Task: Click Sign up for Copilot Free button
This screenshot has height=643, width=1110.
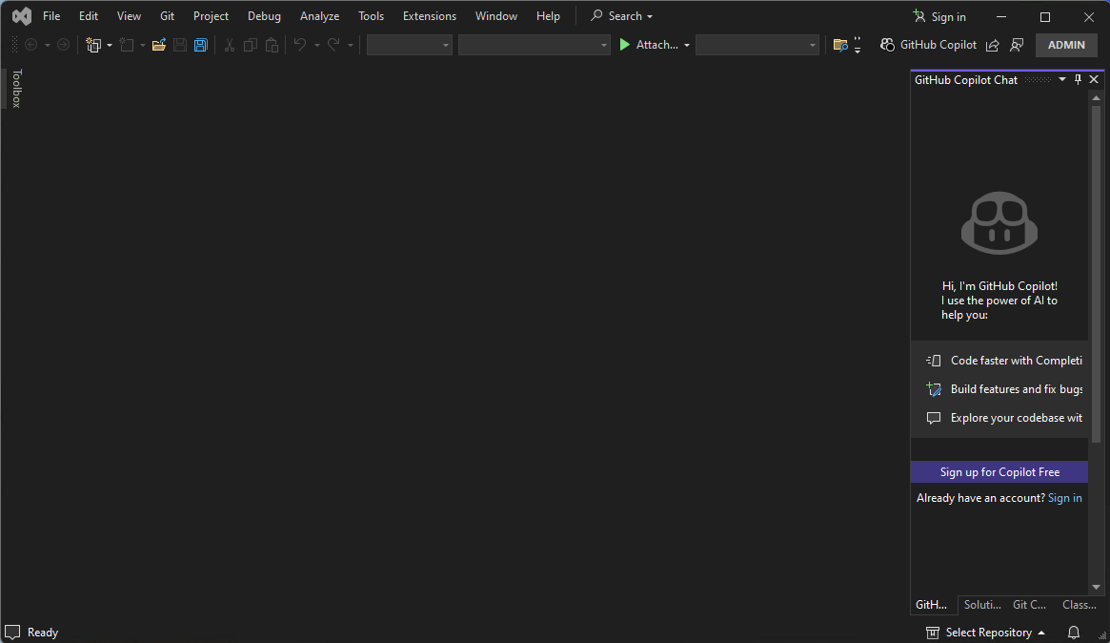Action: (1000, 472)
